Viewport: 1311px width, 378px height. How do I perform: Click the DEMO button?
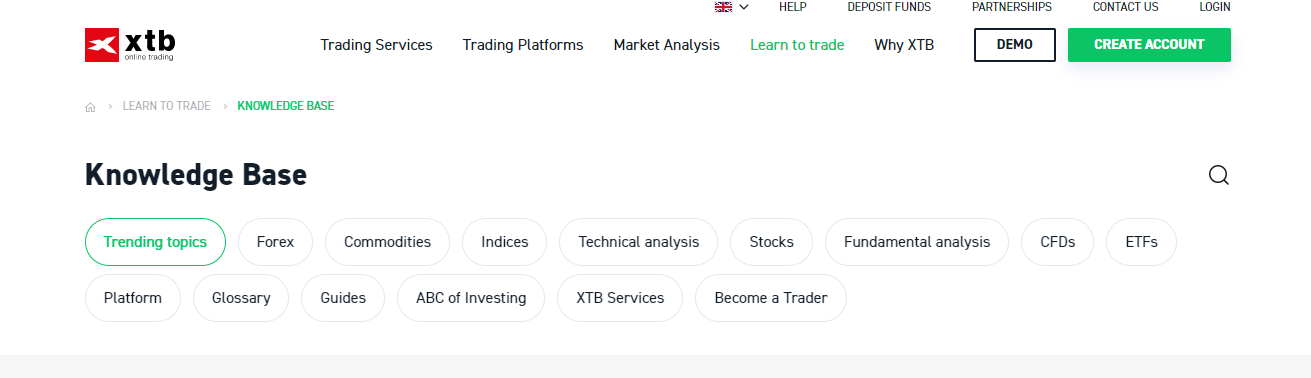(x=1015, y=45)
